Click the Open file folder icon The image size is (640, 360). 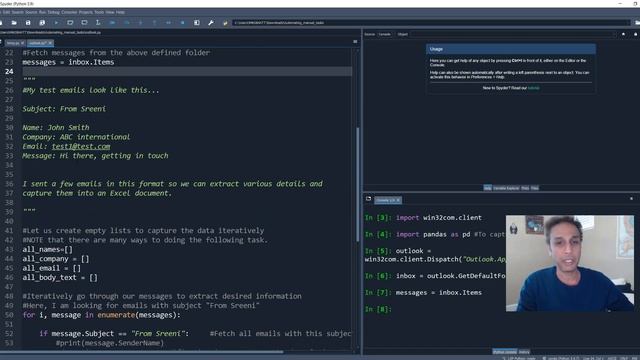pyautogui.click(x=14, y=23)
